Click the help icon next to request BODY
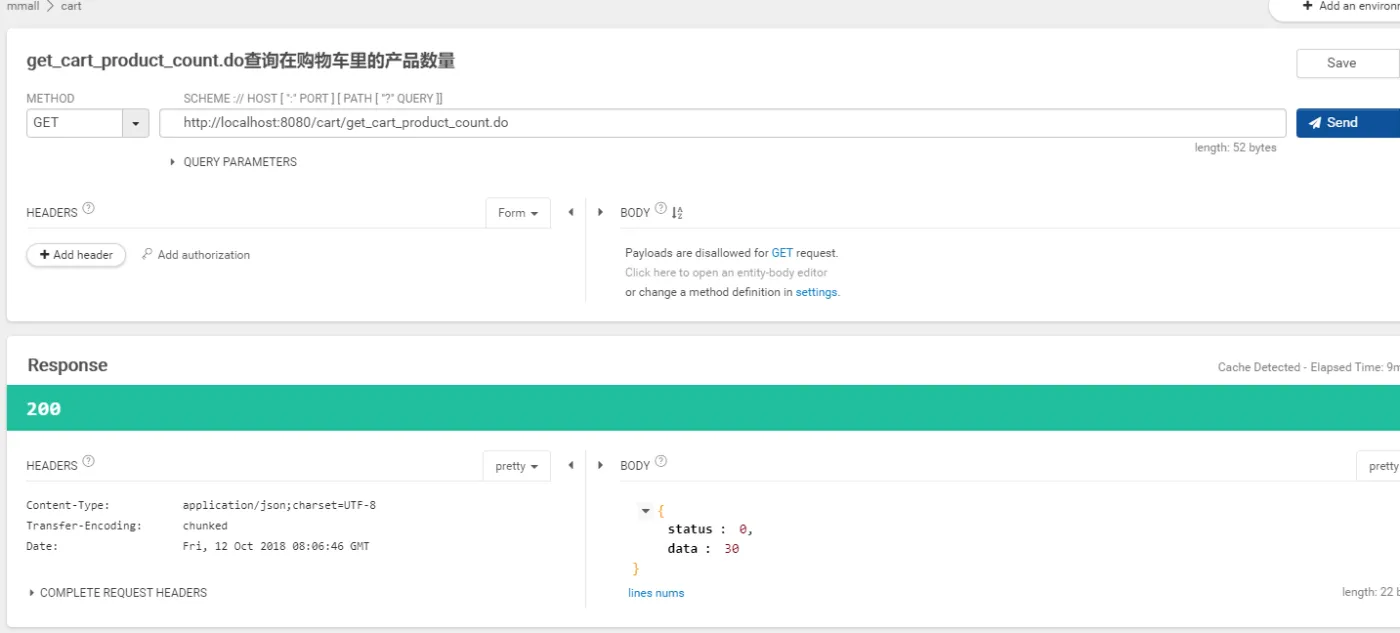Viewport: 1400px width, 633px height. (x=660, y=209)
